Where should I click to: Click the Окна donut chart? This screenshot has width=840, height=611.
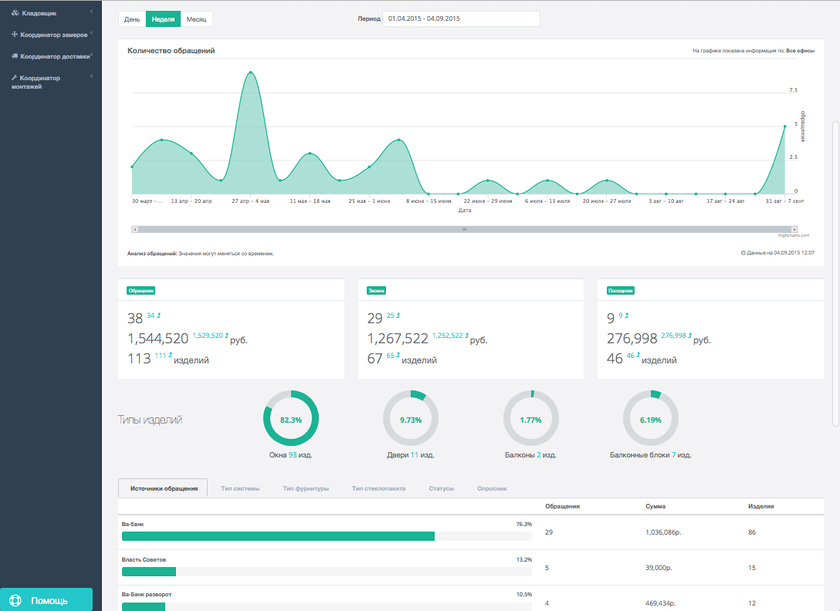(x=290, y=420)
